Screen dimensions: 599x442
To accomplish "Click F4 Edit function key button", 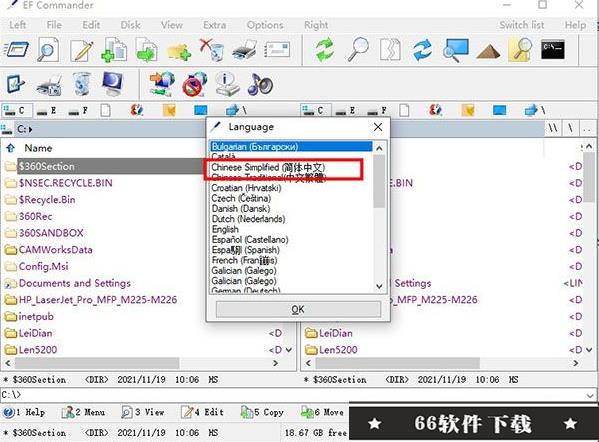I will coord(202,412).
